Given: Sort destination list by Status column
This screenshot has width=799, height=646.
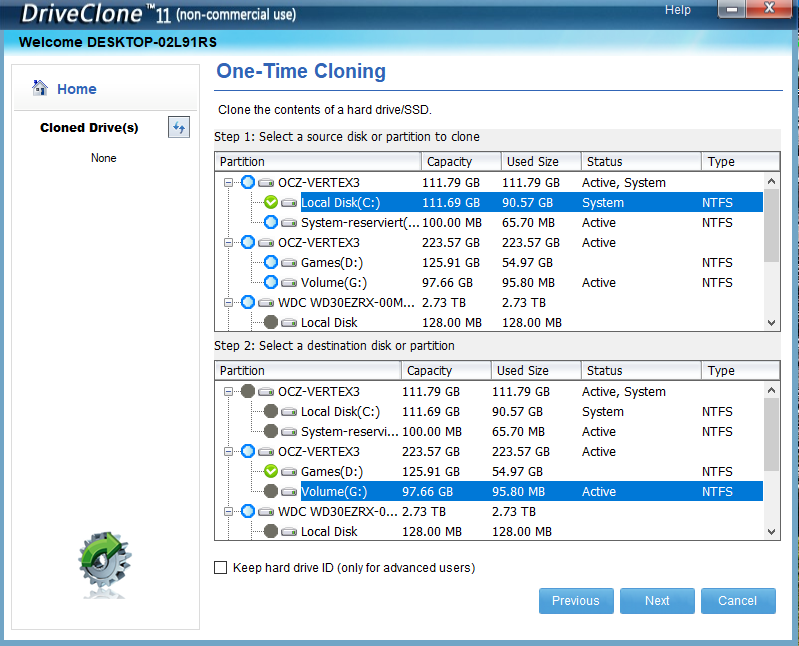Looking at the screenshot, I should click(x=641, y=370).
